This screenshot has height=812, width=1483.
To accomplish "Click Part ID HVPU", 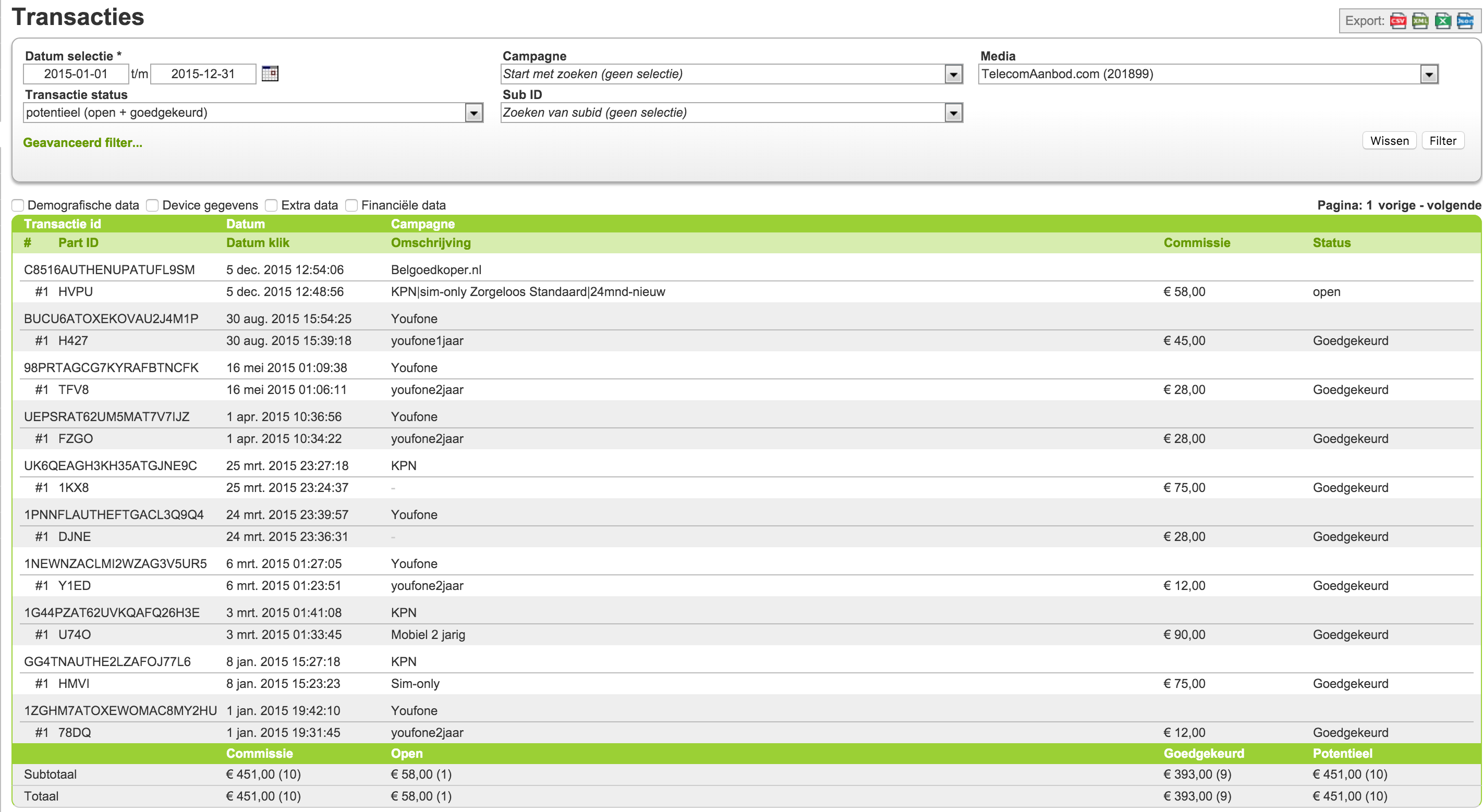I will pos(76,292).
